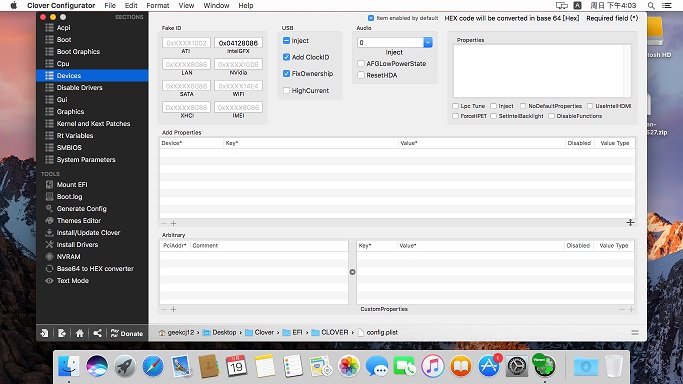Select the Boot Graphics section
Screen dimensions: 683x384
(x=78, y=51)
